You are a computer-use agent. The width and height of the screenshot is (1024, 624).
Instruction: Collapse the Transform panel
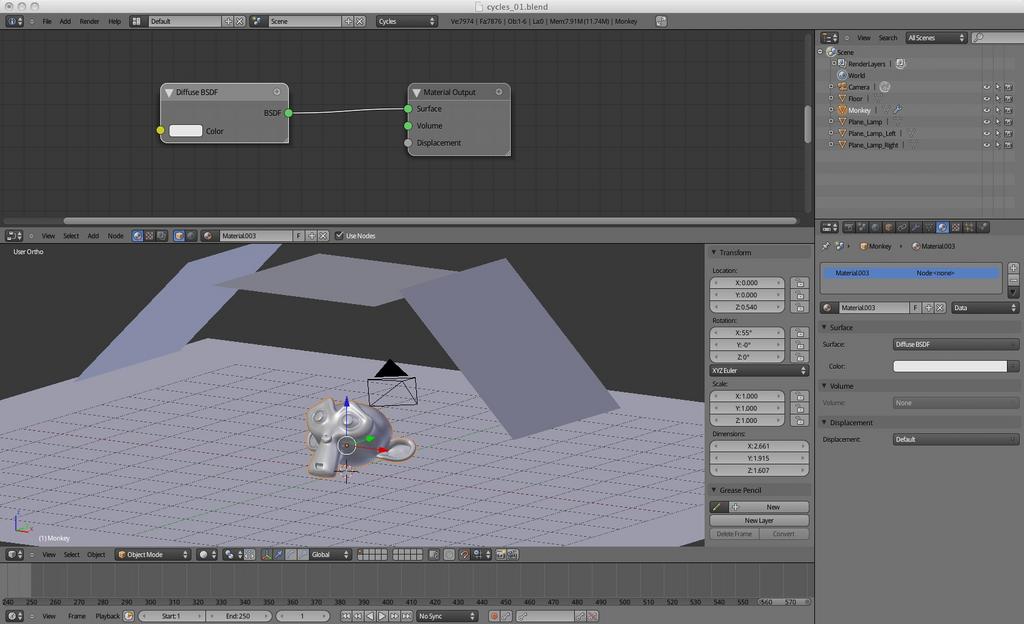[x=713, y=252]
